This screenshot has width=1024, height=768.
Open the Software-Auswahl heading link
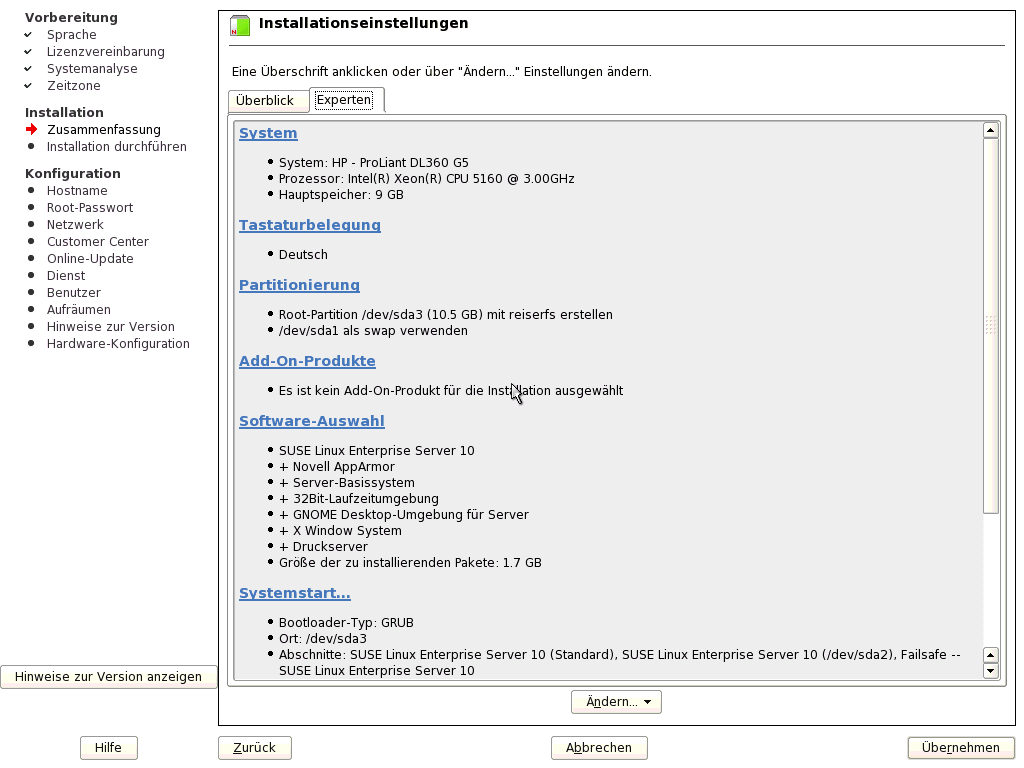pos(312,421)
